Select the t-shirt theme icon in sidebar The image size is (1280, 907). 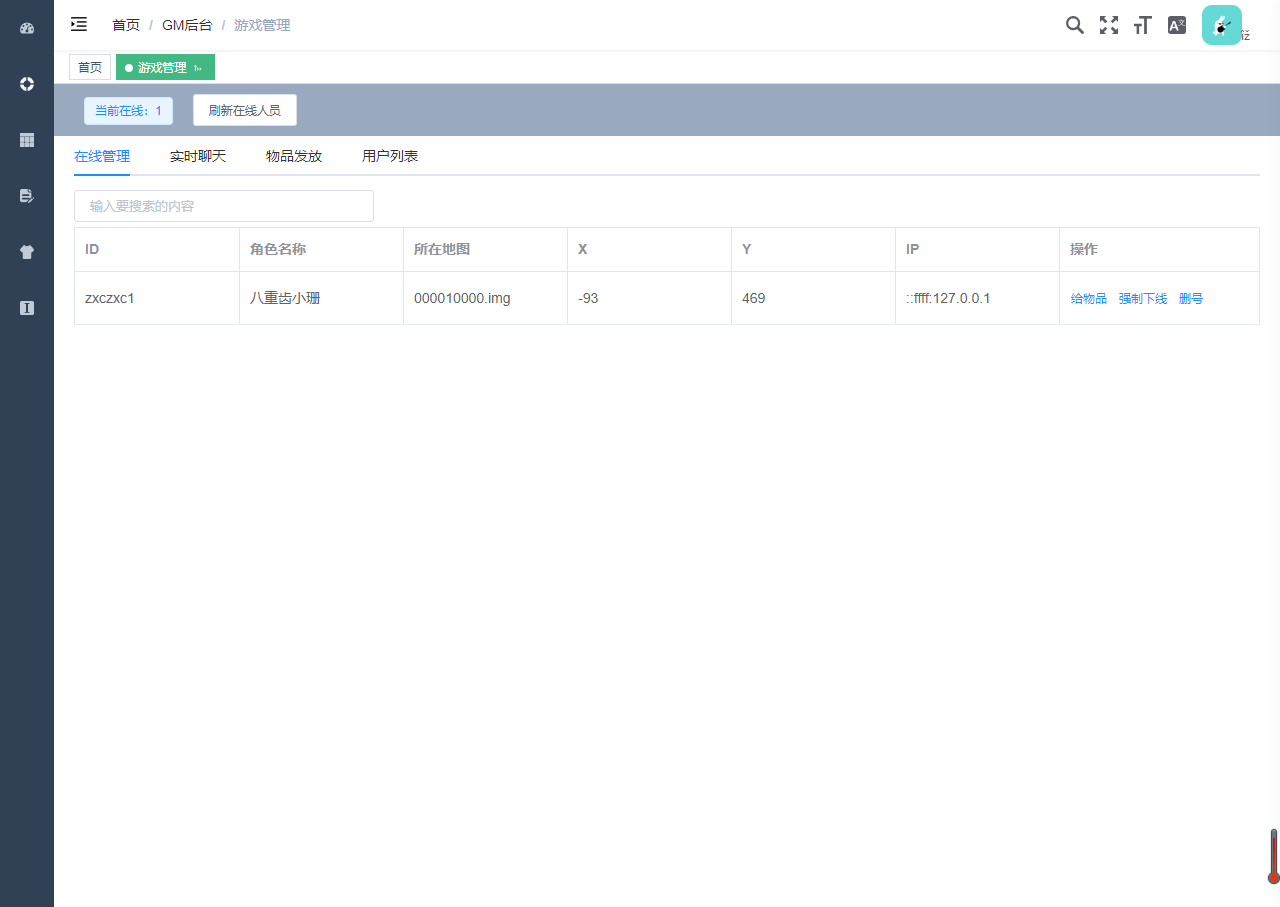pyautogui.click(x=27, y=252)
